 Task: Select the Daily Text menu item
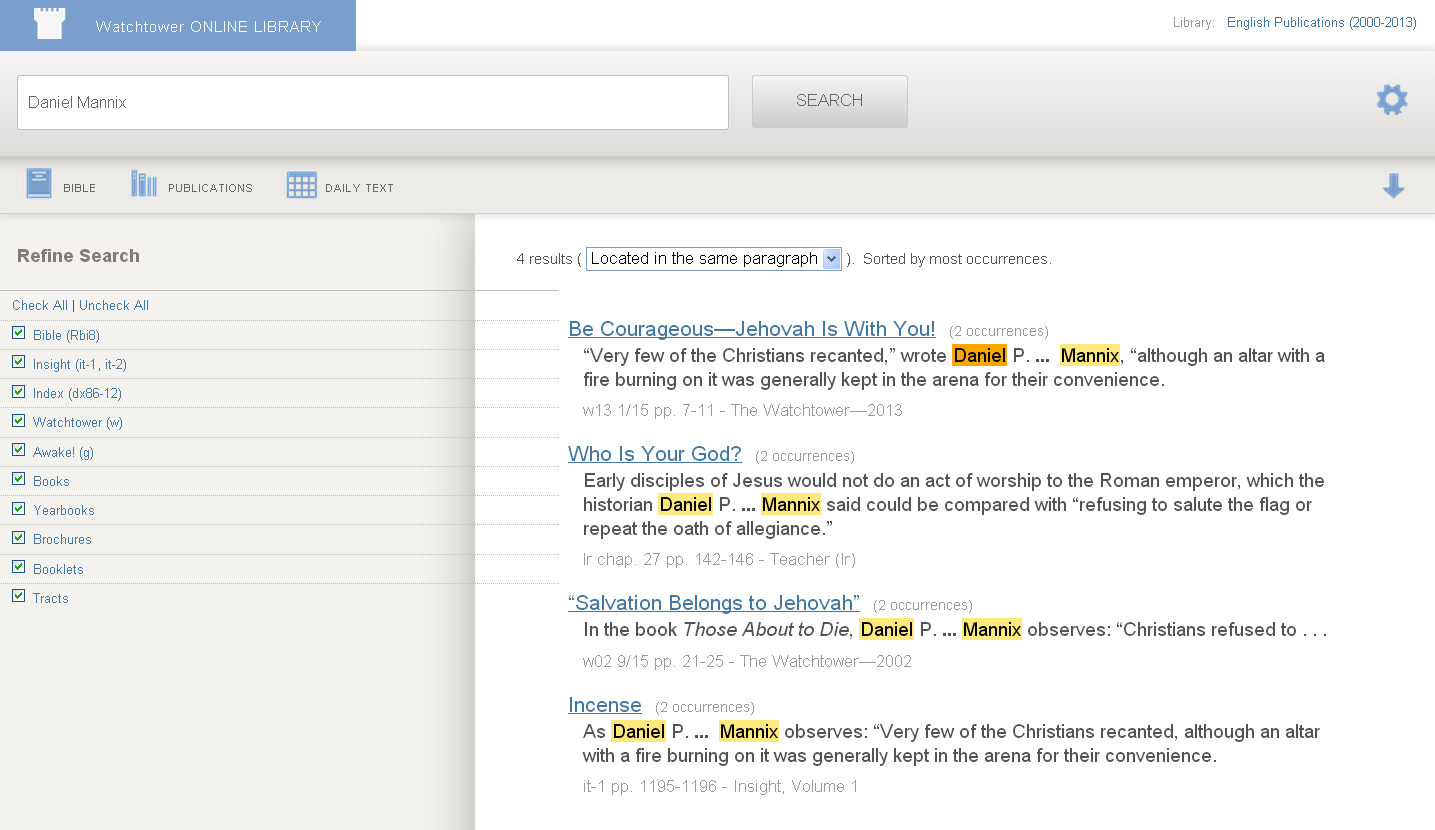(359, 188)
